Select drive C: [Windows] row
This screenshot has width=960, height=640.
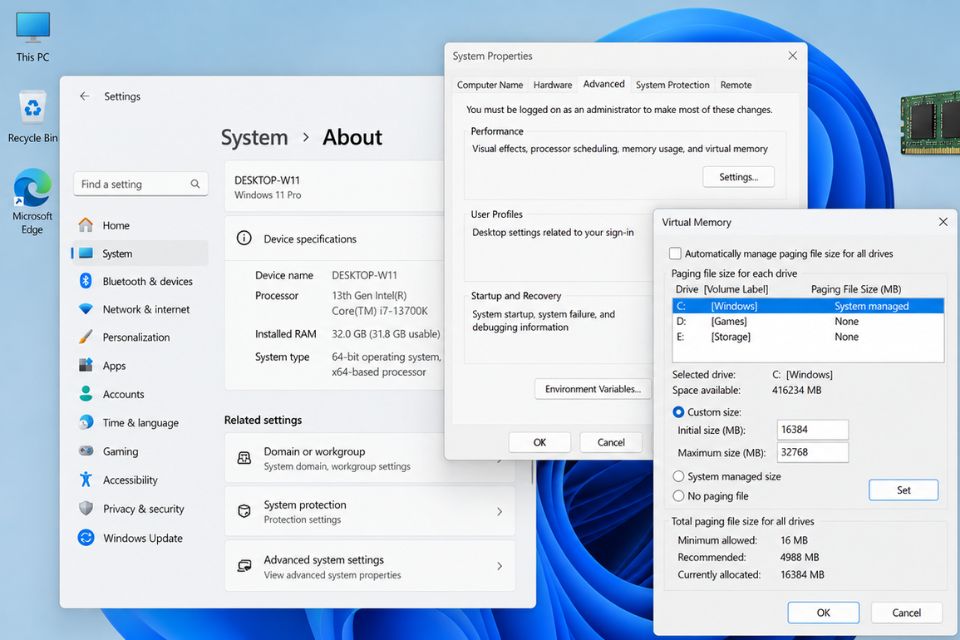point(808,306)
